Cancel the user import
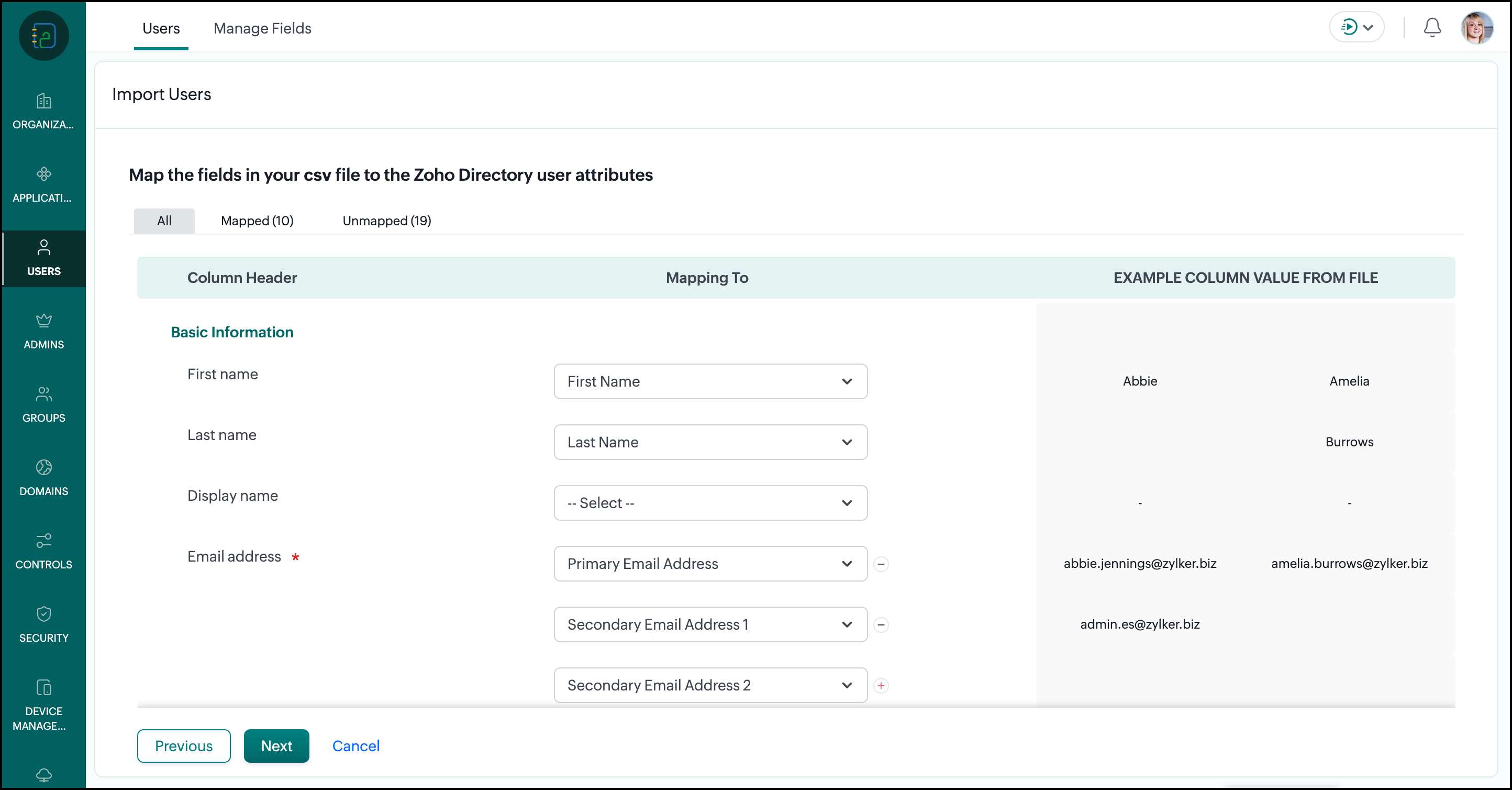This screenshot has width=1512, height=790. click(355, 745)
